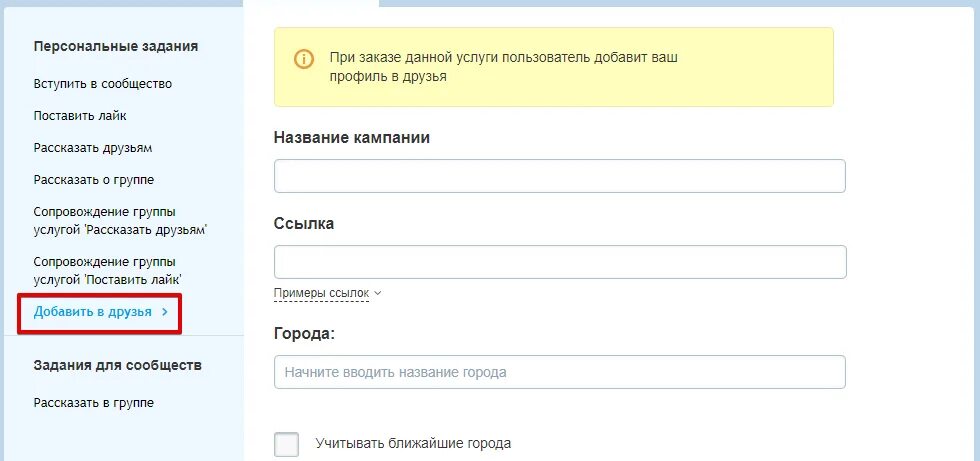Click the 'Учитывать ближайшие города' label text

tap(413, 443)
